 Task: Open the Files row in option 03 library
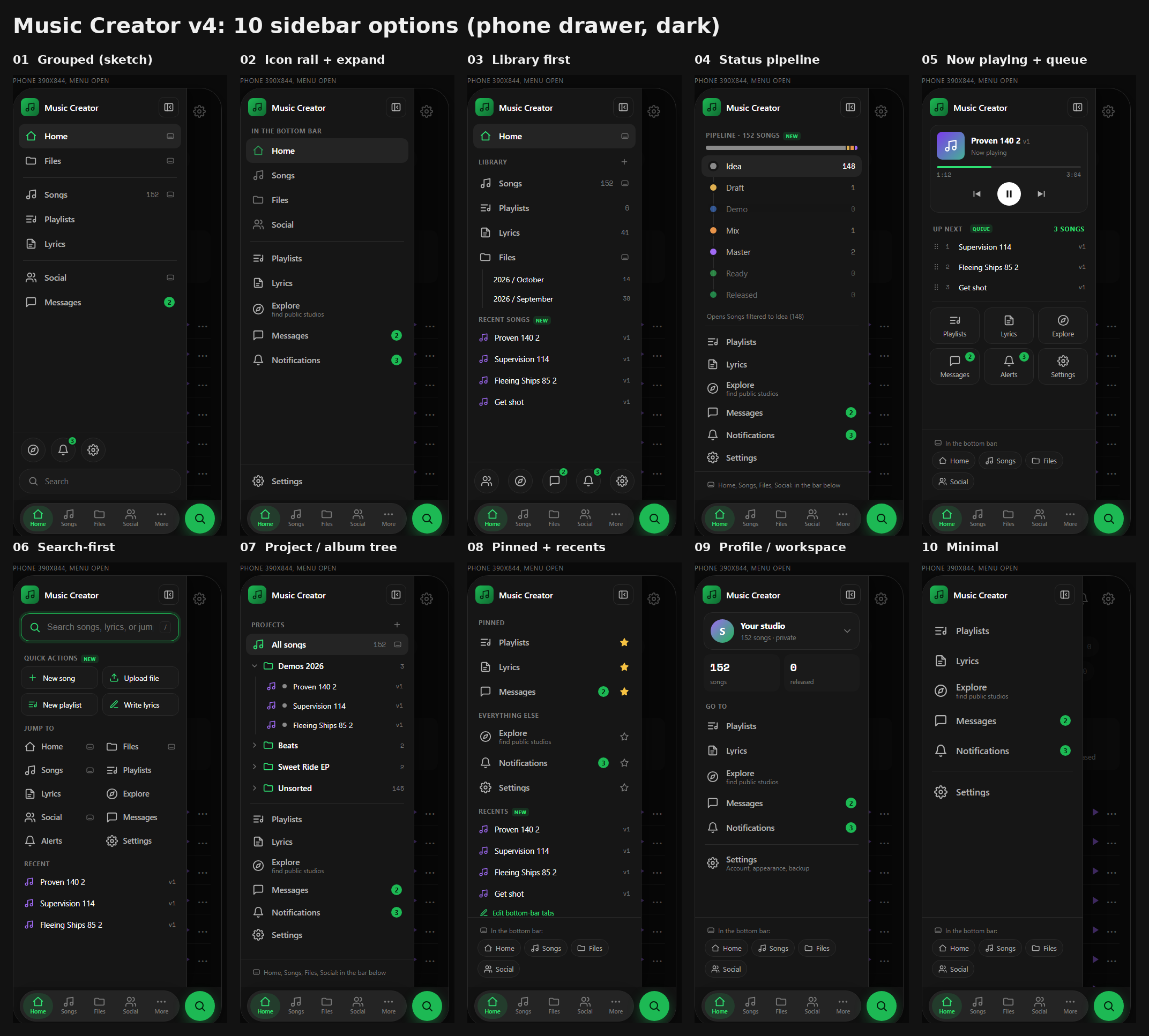[554, 257]
